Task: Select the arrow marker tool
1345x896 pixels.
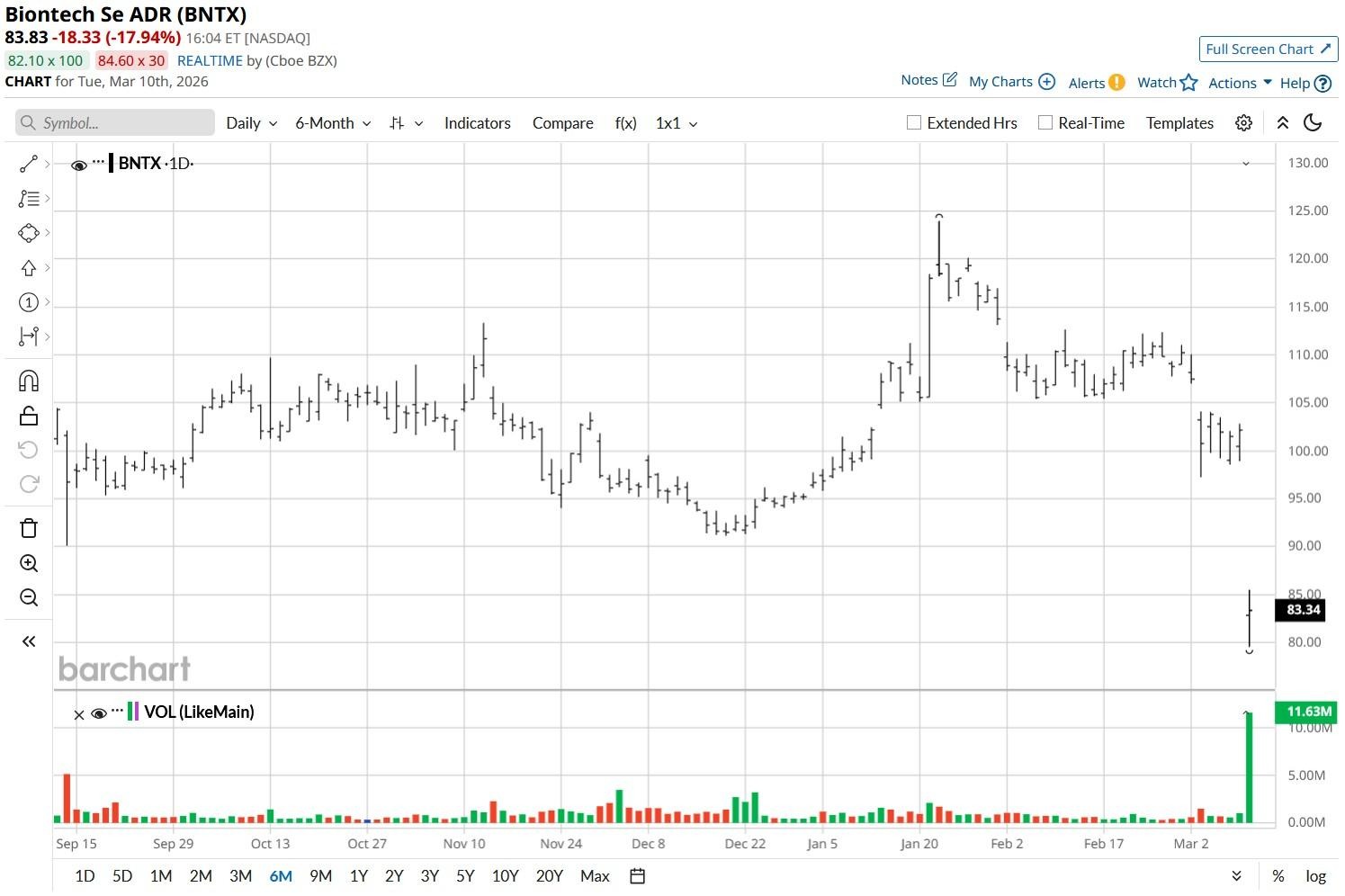Action: (x=29, y=268)
